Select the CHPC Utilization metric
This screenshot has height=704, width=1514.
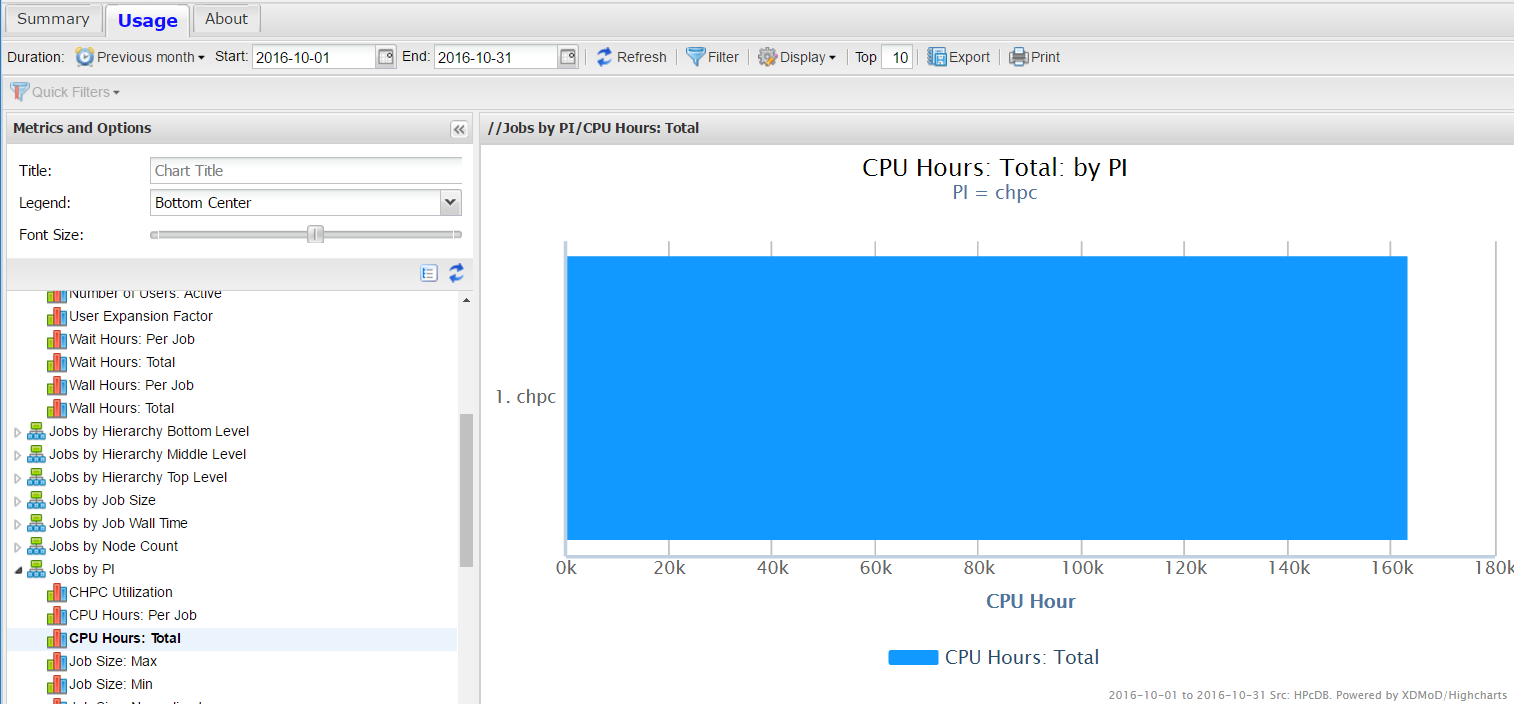pos(120,592)
